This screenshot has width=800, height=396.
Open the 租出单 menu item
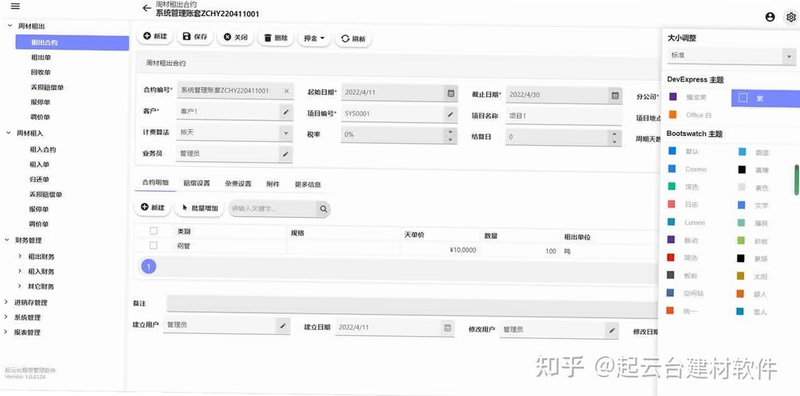(40, 58)
